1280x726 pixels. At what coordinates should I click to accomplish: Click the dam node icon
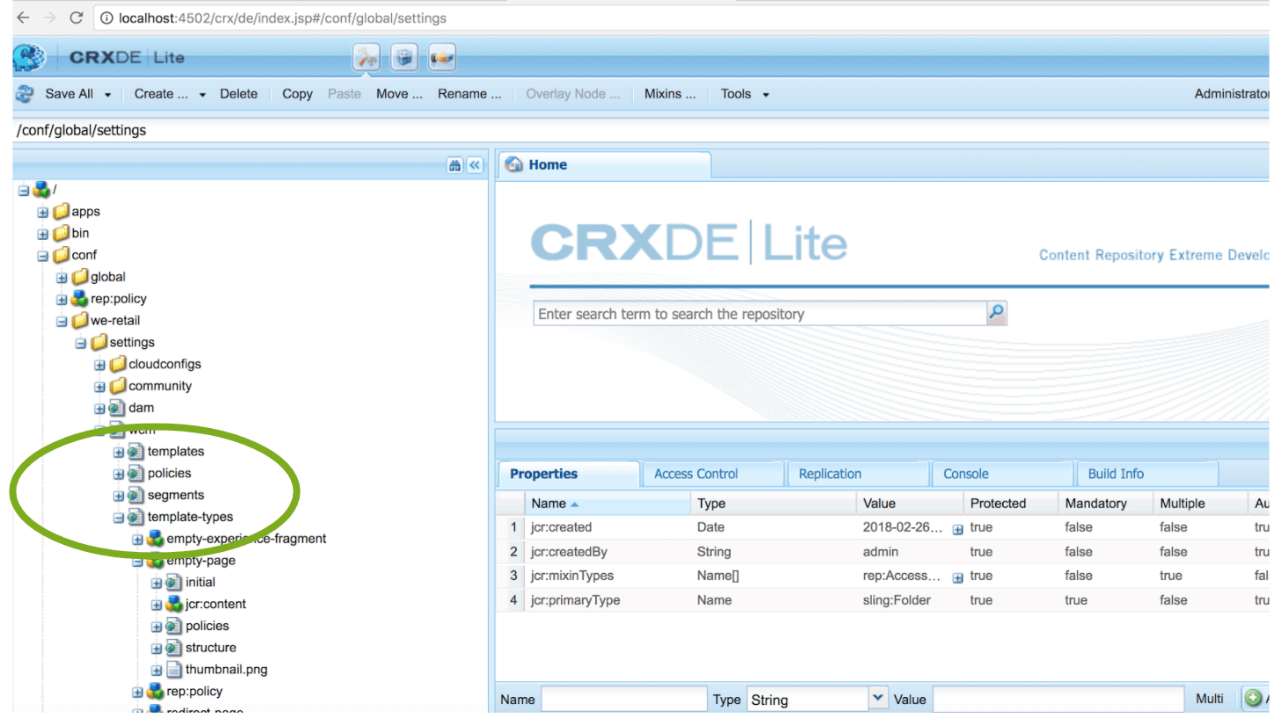click(117, 407)
